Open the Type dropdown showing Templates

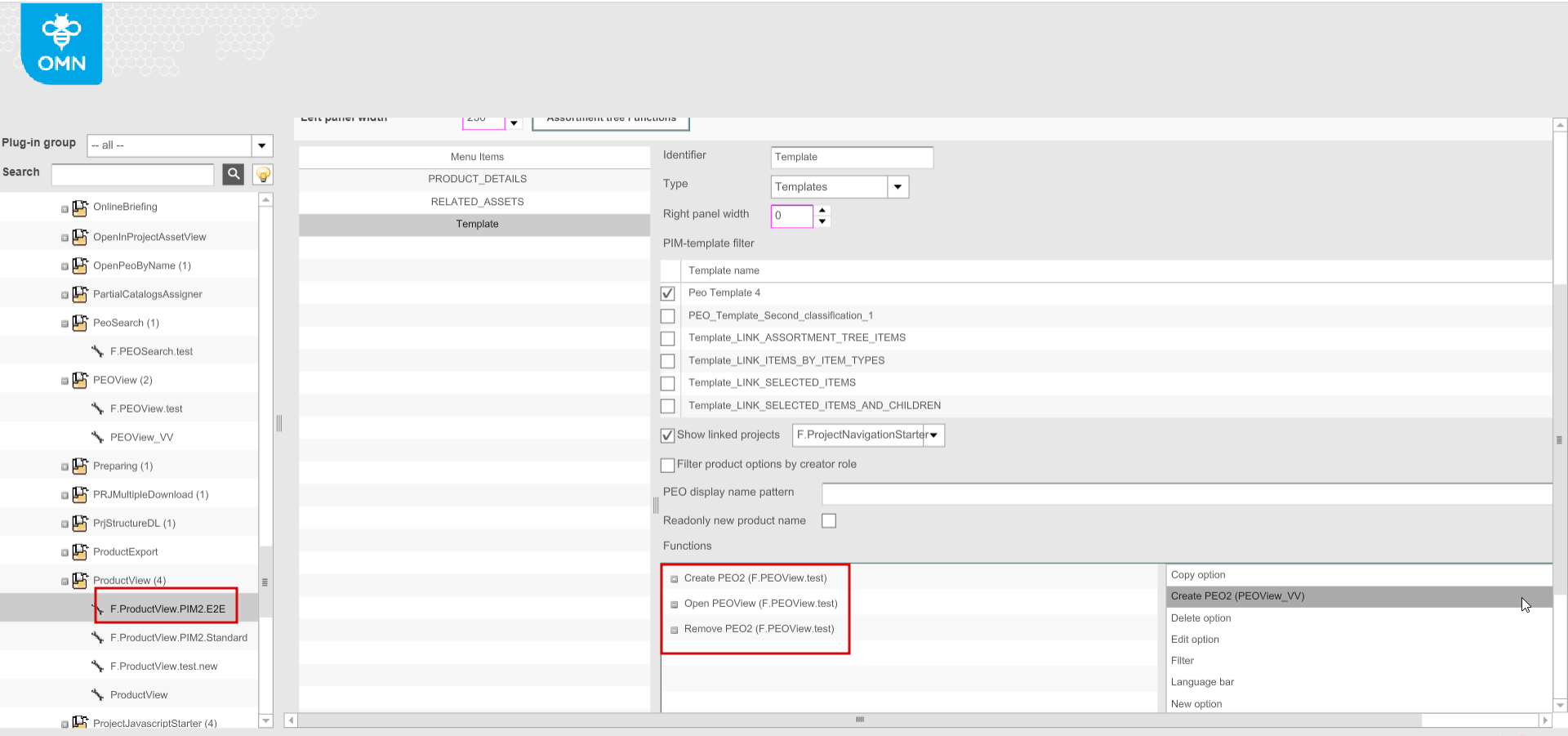tap(898, 187)
